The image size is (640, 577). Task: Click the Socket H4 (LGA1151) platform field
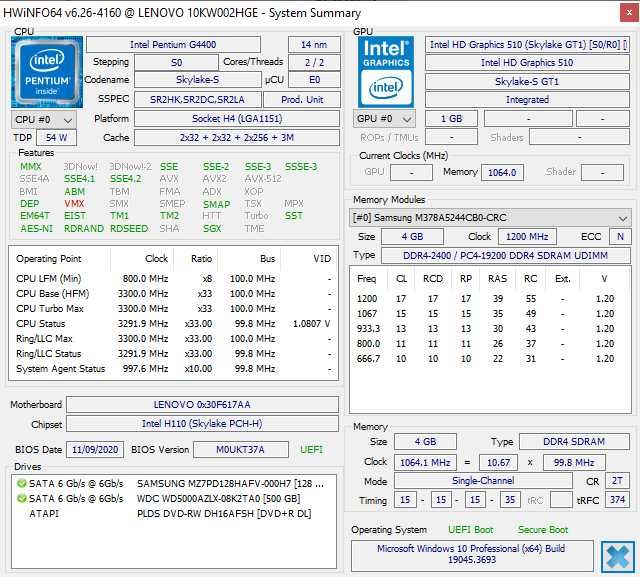(x=237, y=119)
